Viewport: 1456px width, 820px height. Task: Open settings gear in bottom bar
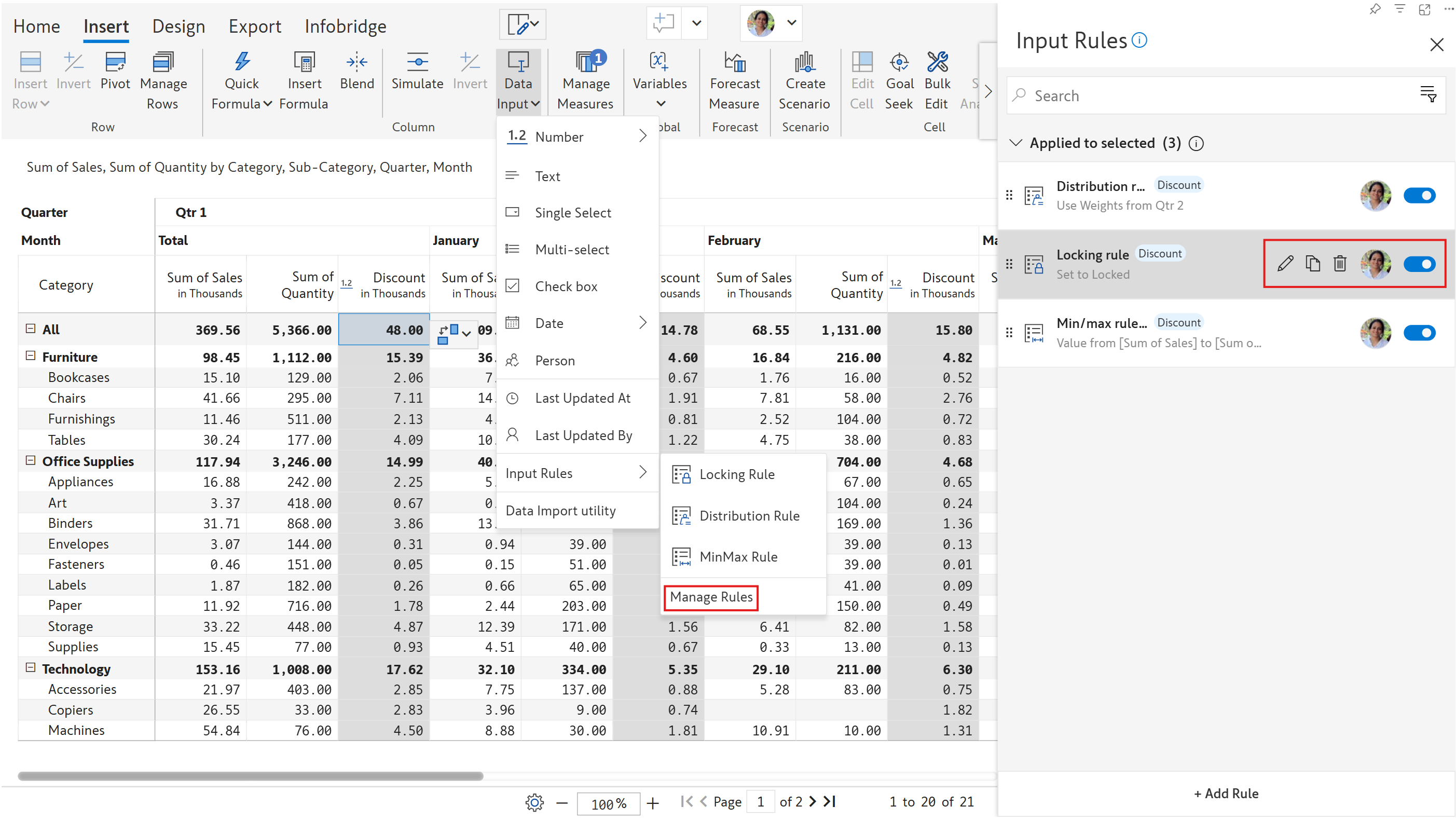click(x=534, y=802)
